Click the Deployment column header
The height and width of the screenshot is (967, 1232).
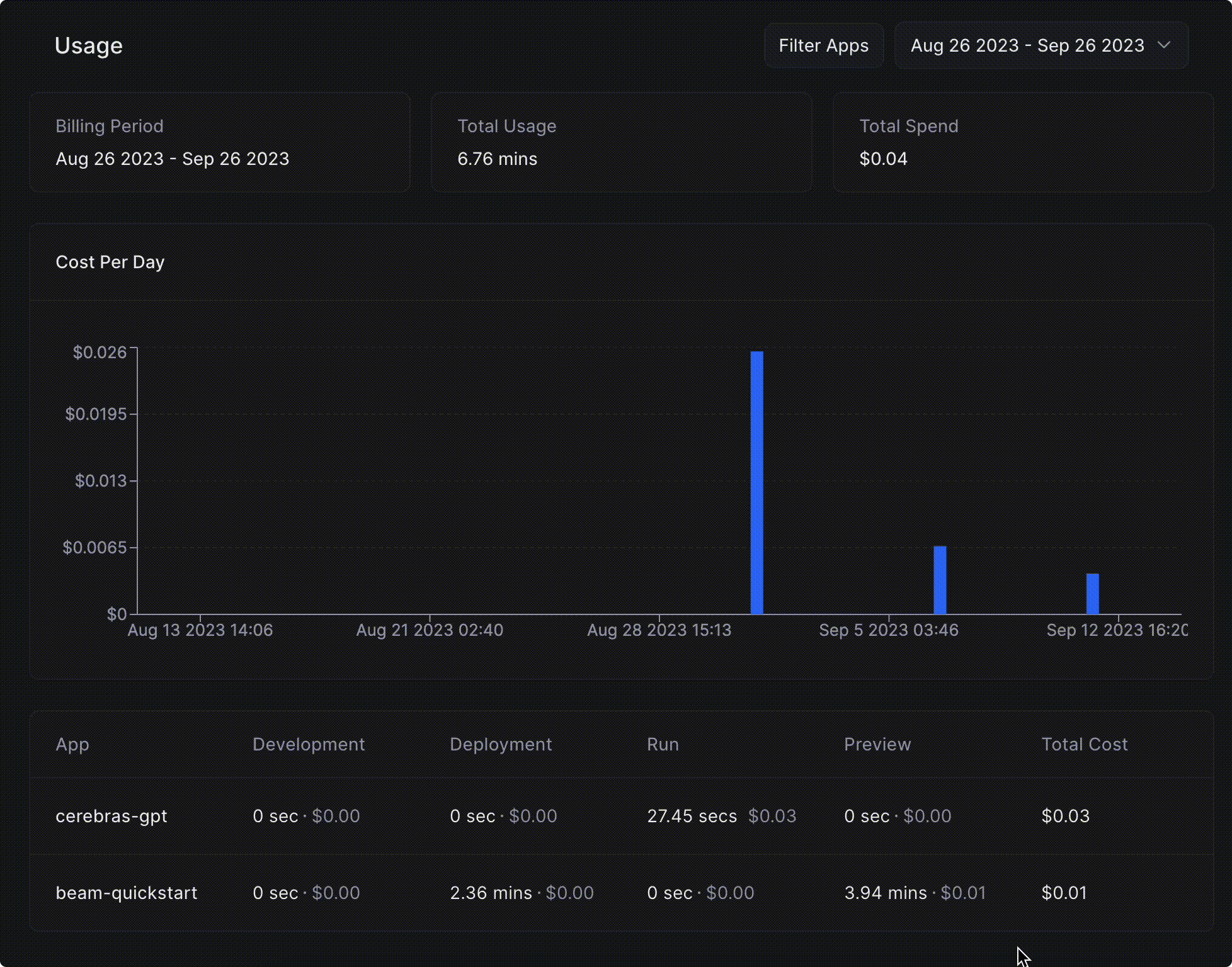click(501, 744)
